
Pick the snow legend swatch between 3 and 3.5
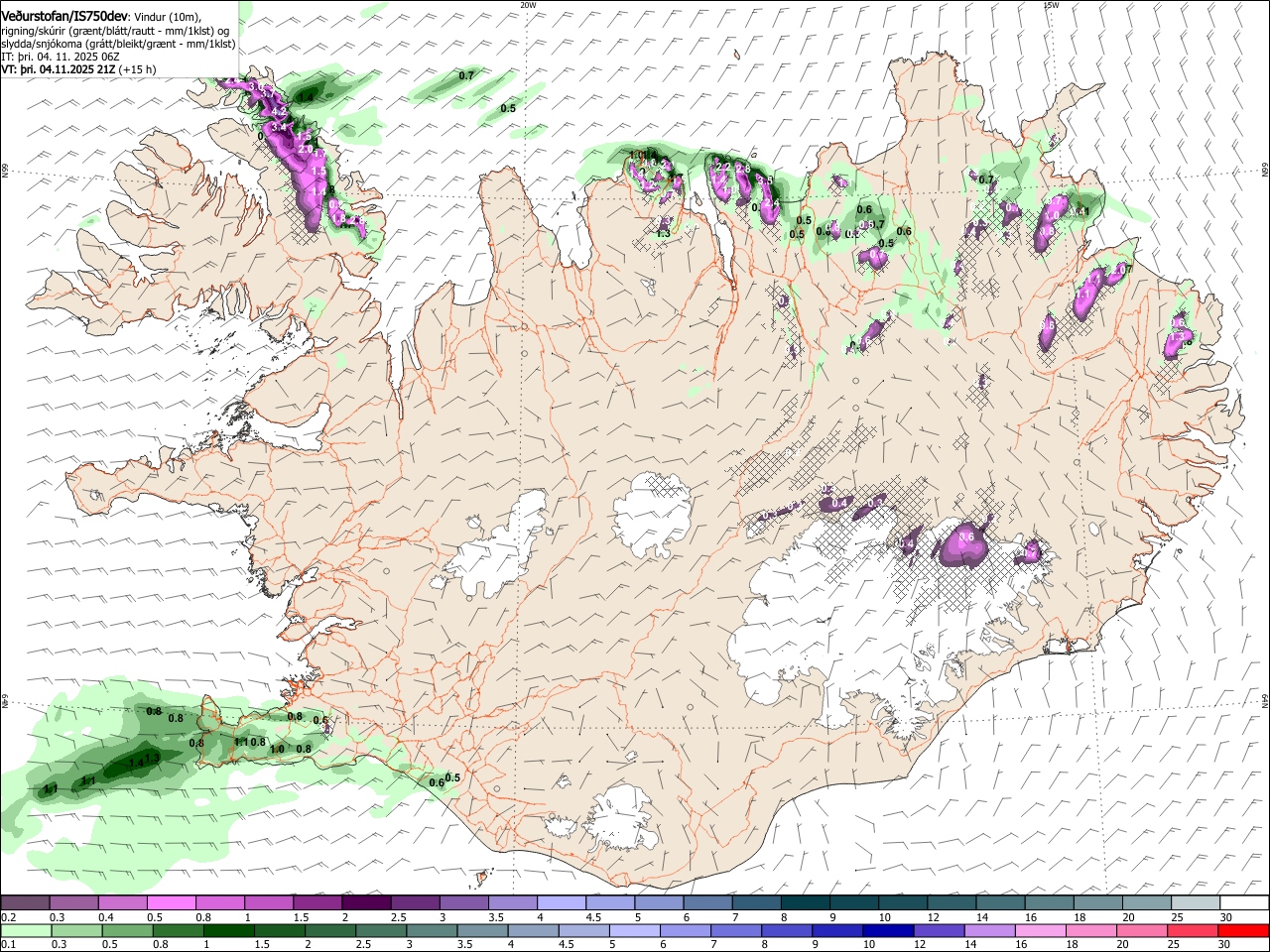coord(463,903)
